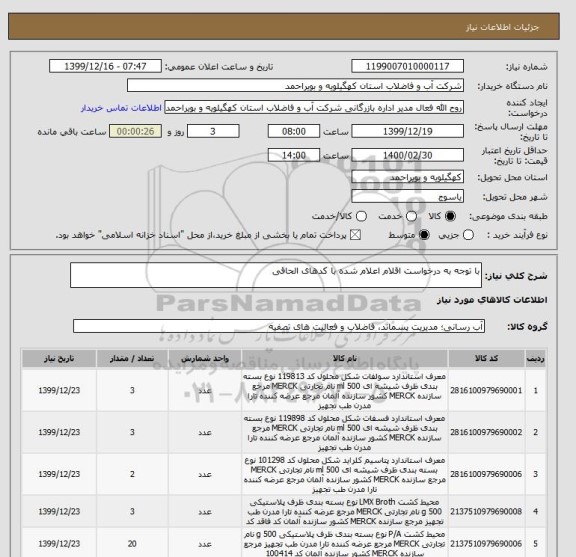Click the ردیف column header
Image resolution: width=576 pixels, height=557 pixels.
coord(535,359)
